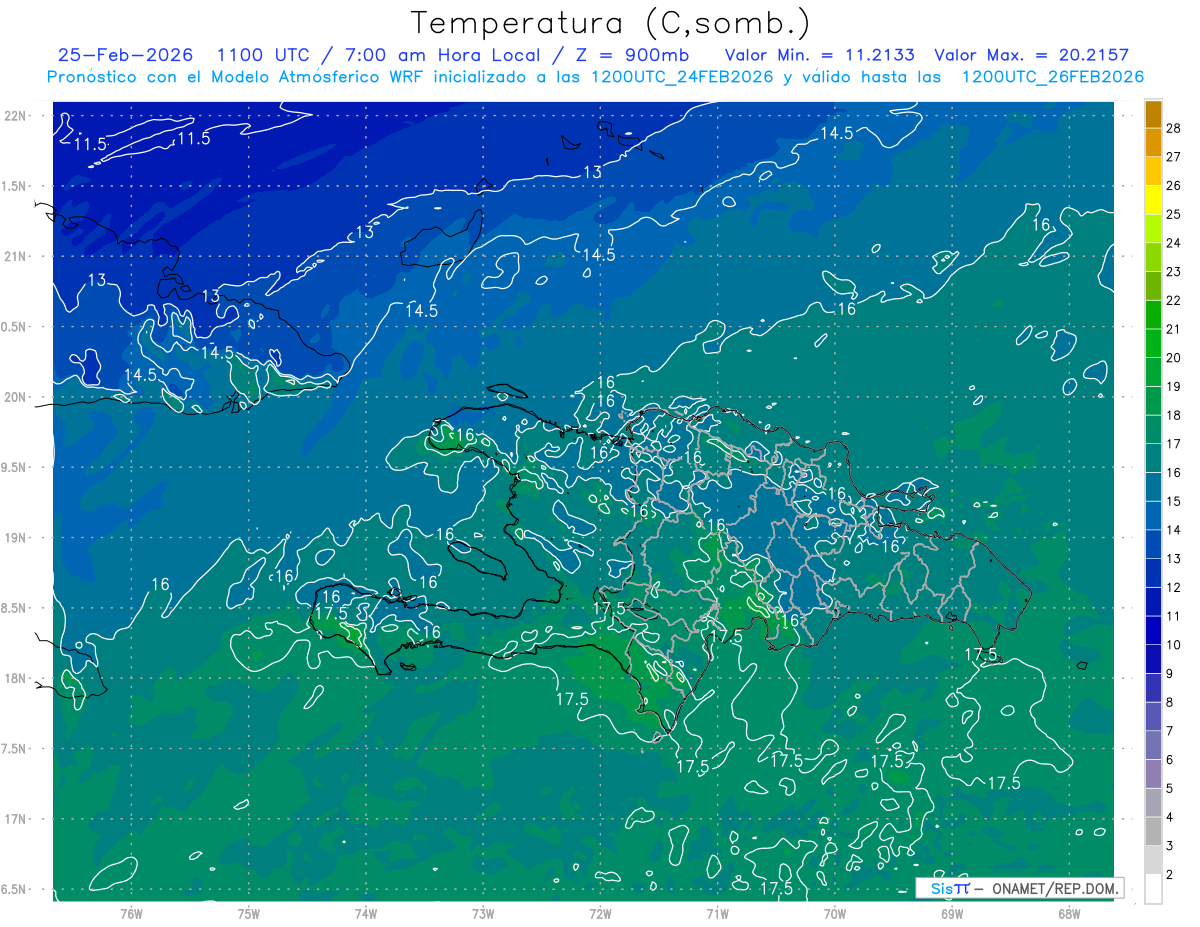The height and width of the screenshot is (927, 1200).
Task: Click the gray swatch between 3 and 4
Action: [1153, 832]
